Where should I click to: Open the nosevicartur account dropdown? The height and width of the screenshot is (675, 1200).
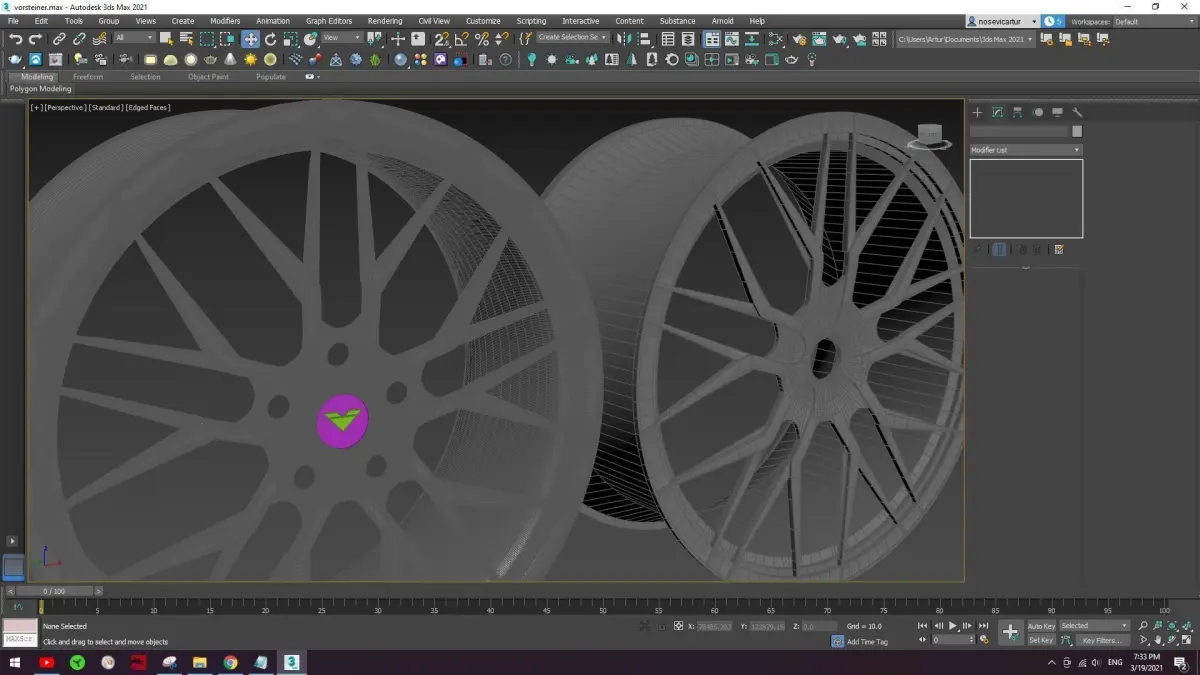click(x=1002, y=21)
